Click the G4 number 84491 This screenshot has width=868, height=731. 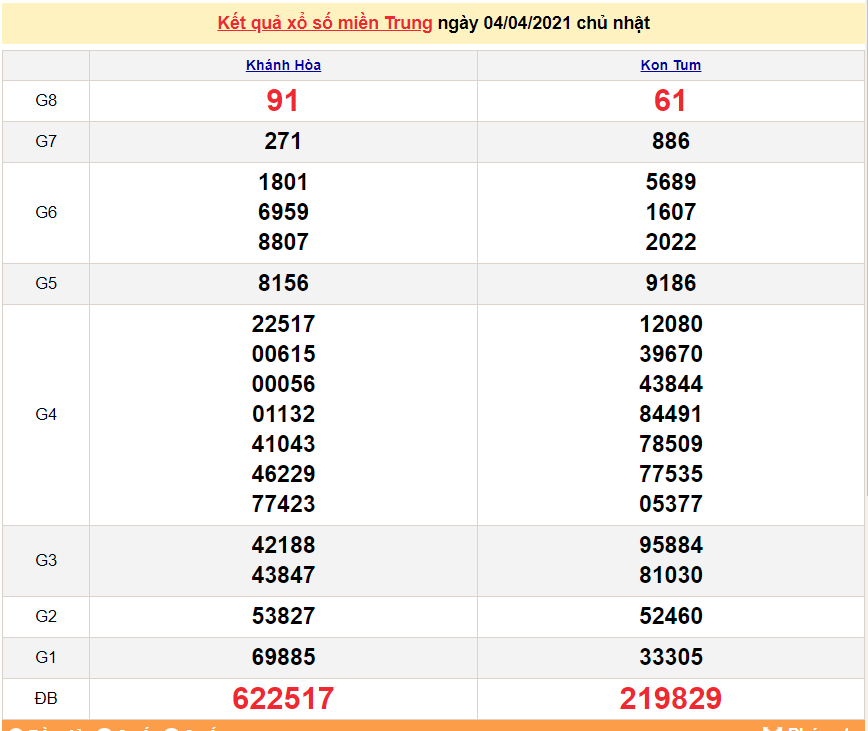point(670,414)
